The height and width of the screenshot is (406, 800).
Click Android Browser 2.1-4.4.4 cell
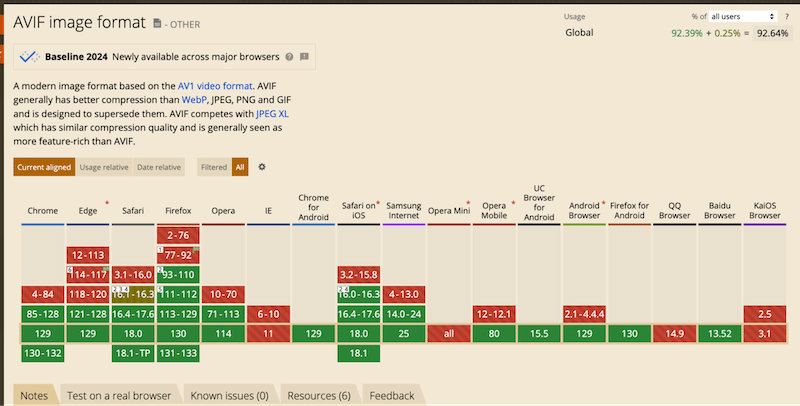(584, 314)
